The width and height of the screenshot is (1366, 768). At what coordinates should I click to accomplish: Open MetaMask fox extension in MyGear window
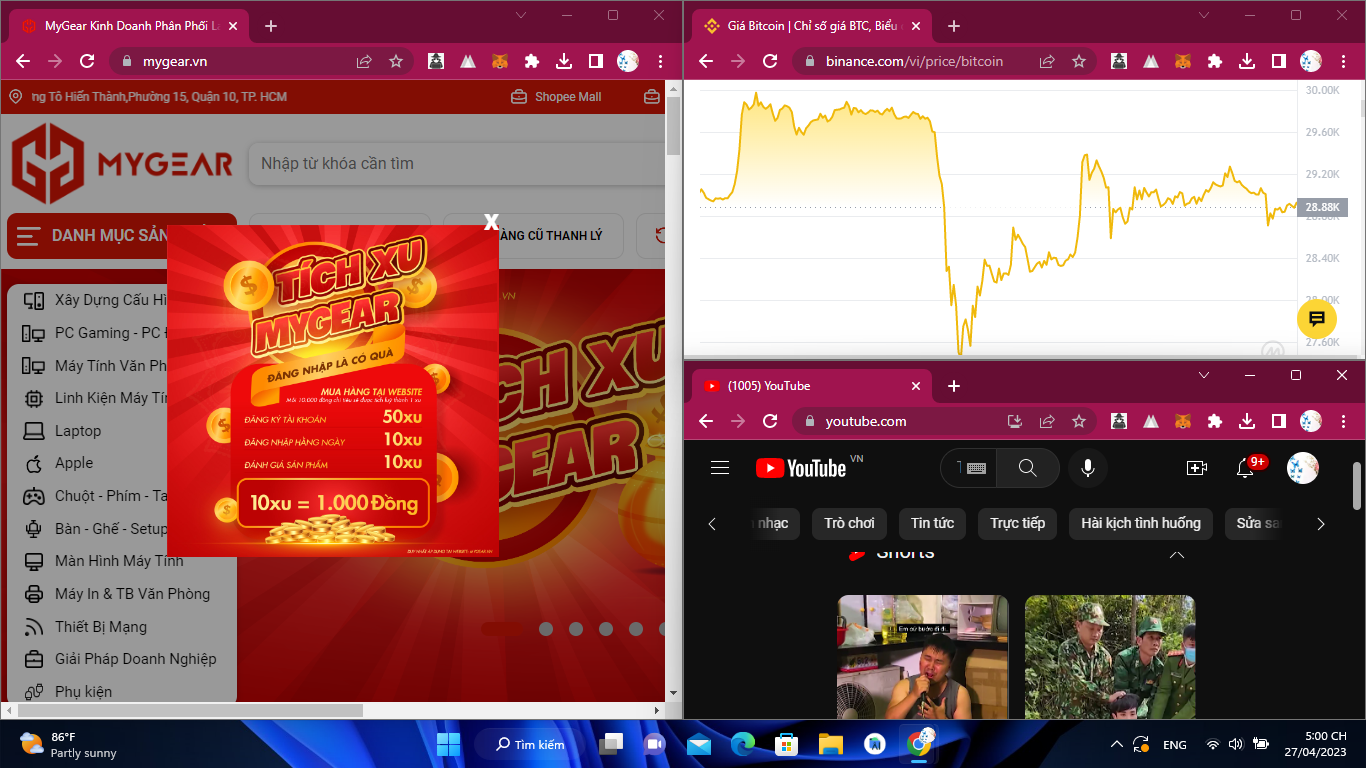pos(499,61)
